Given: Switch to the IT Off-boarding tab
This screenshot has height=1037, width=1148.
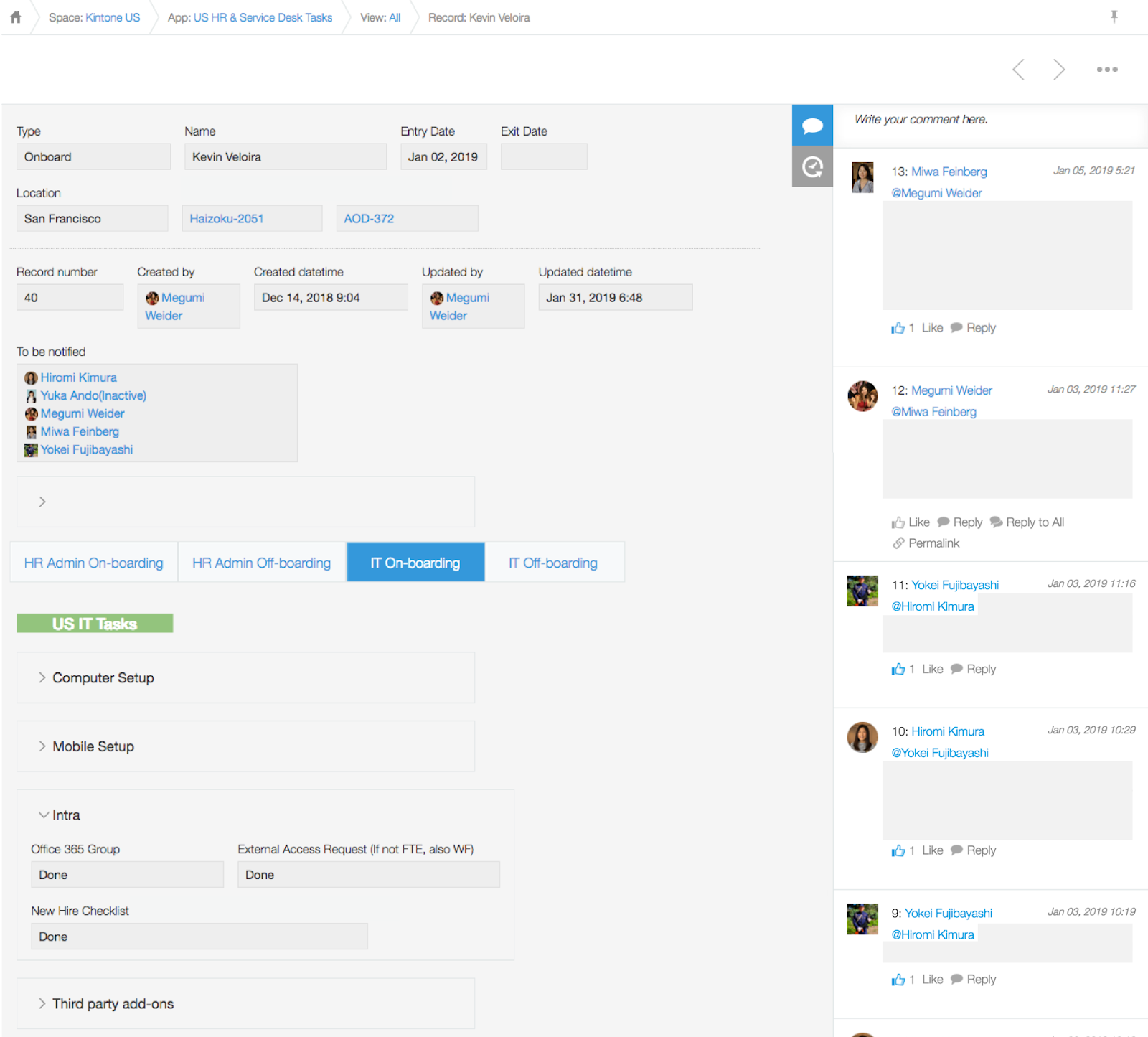Looking at the screenshot, I should tap(552, 563).
